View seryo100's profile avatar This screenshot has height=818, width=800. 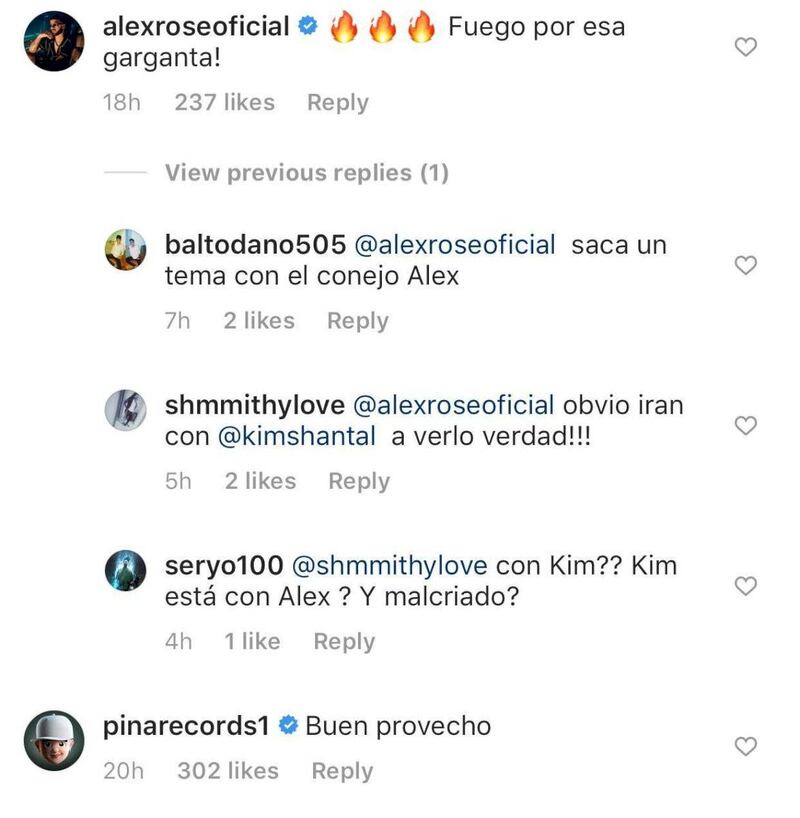click(126, 570)
